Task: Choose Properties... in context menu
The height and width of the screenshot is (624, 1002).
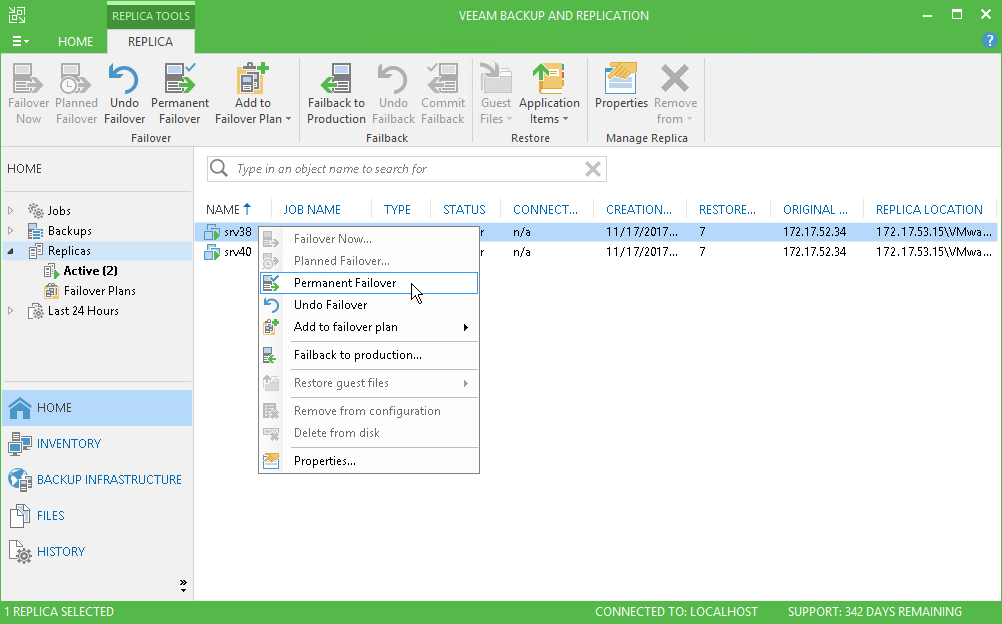Action: coord(369,461)
